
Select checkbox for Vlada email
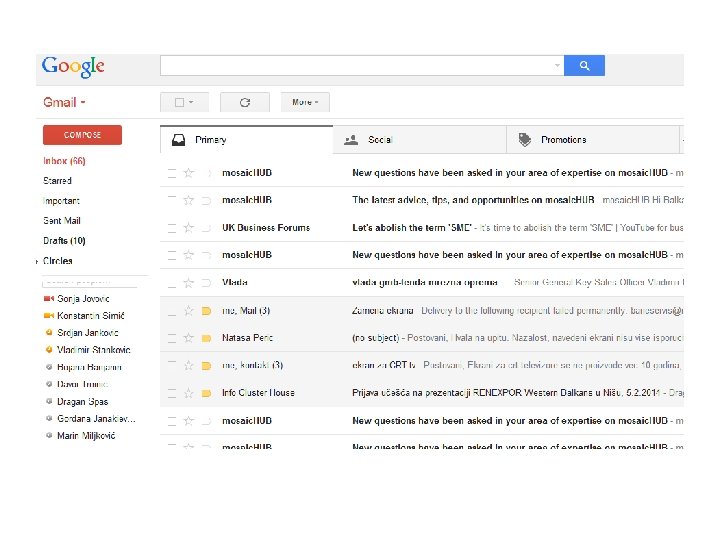(172, 283)
